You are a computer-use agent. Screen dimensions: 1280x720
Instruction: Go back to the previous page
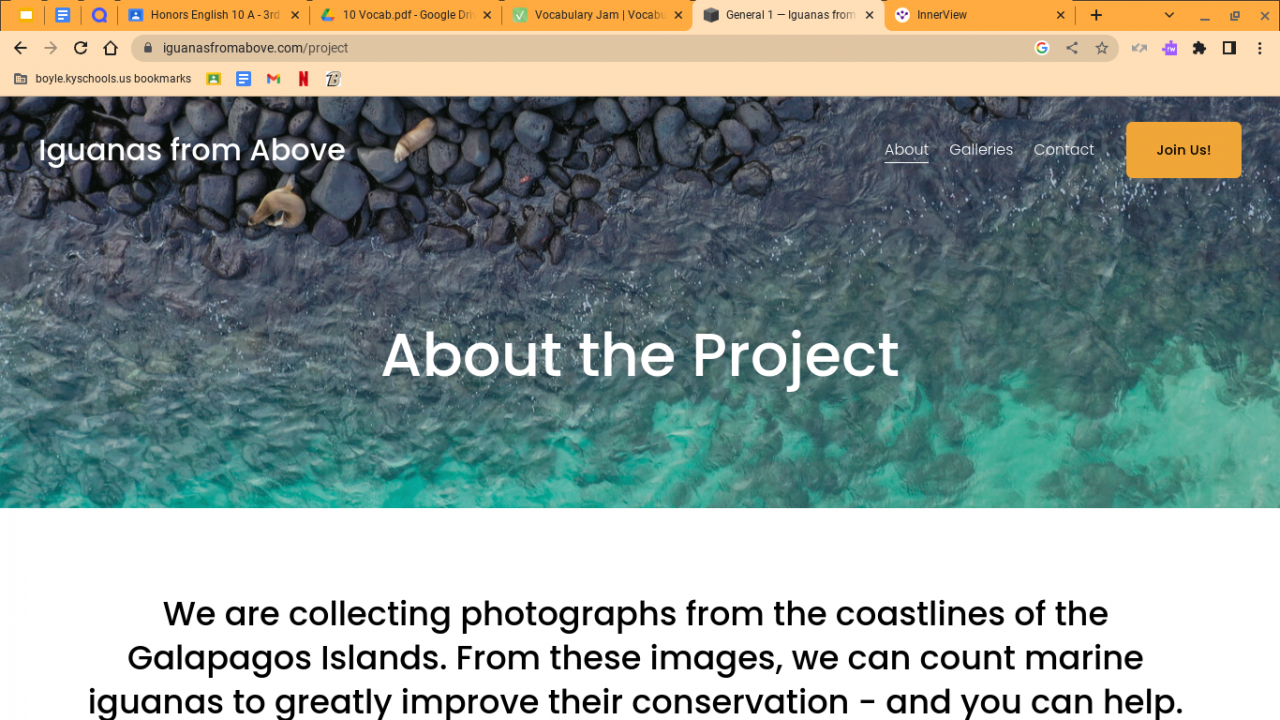[x=20, y=48]
